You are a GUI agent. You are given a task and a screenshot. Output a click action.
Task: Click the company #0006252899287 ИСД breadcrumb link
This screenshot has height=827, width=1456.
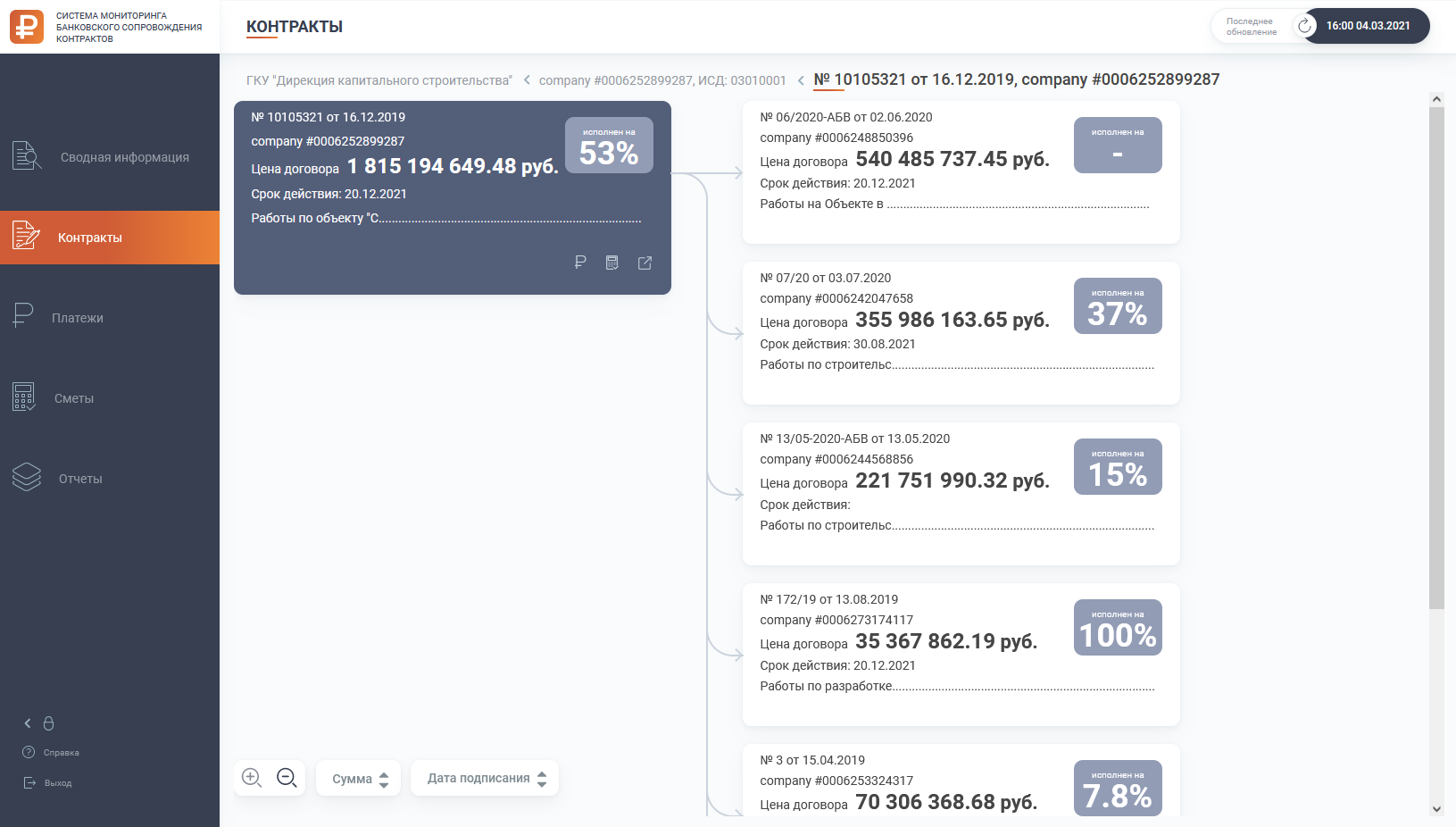coord(662,80)
